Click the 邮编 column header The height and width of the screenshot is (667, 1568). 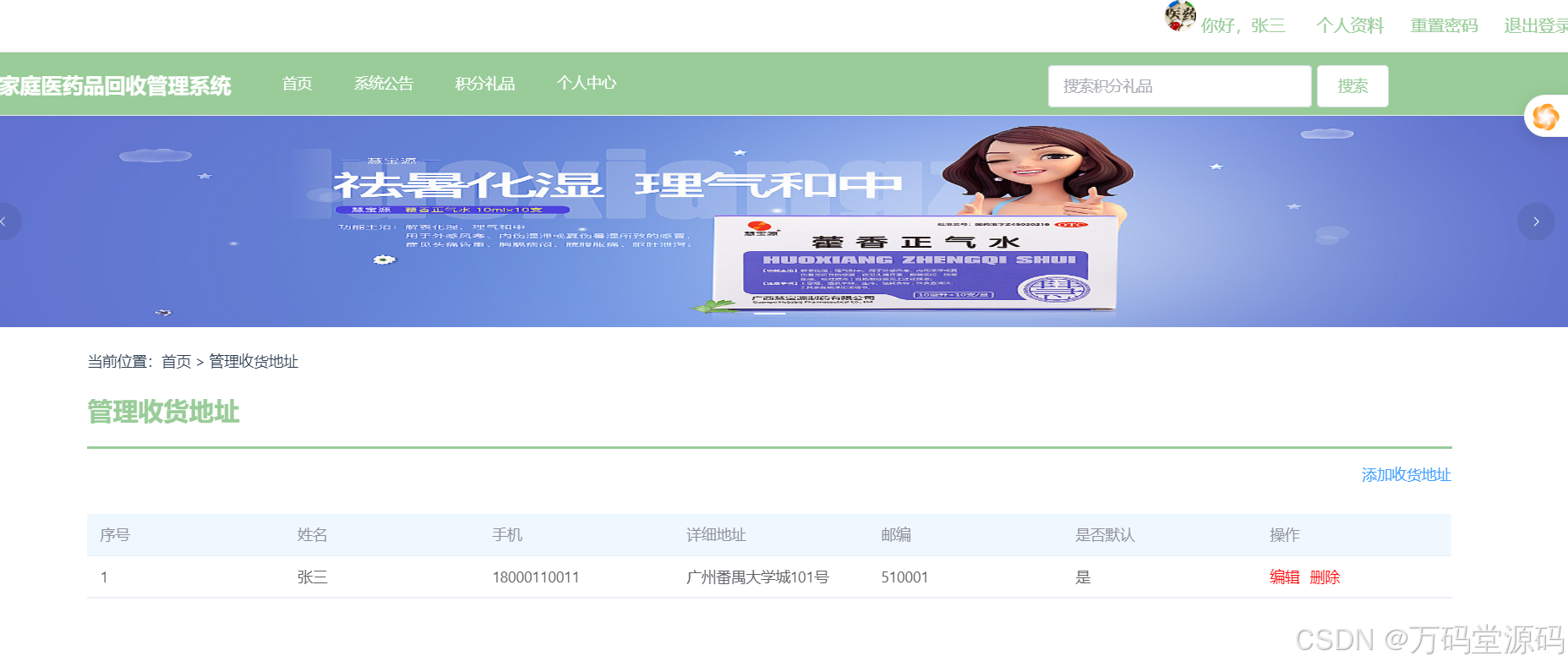[x=896, y=535]
